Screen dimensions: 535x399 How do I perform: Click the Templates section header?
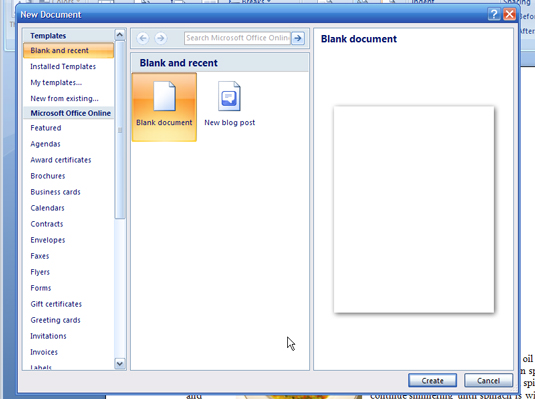coord(68,36)
